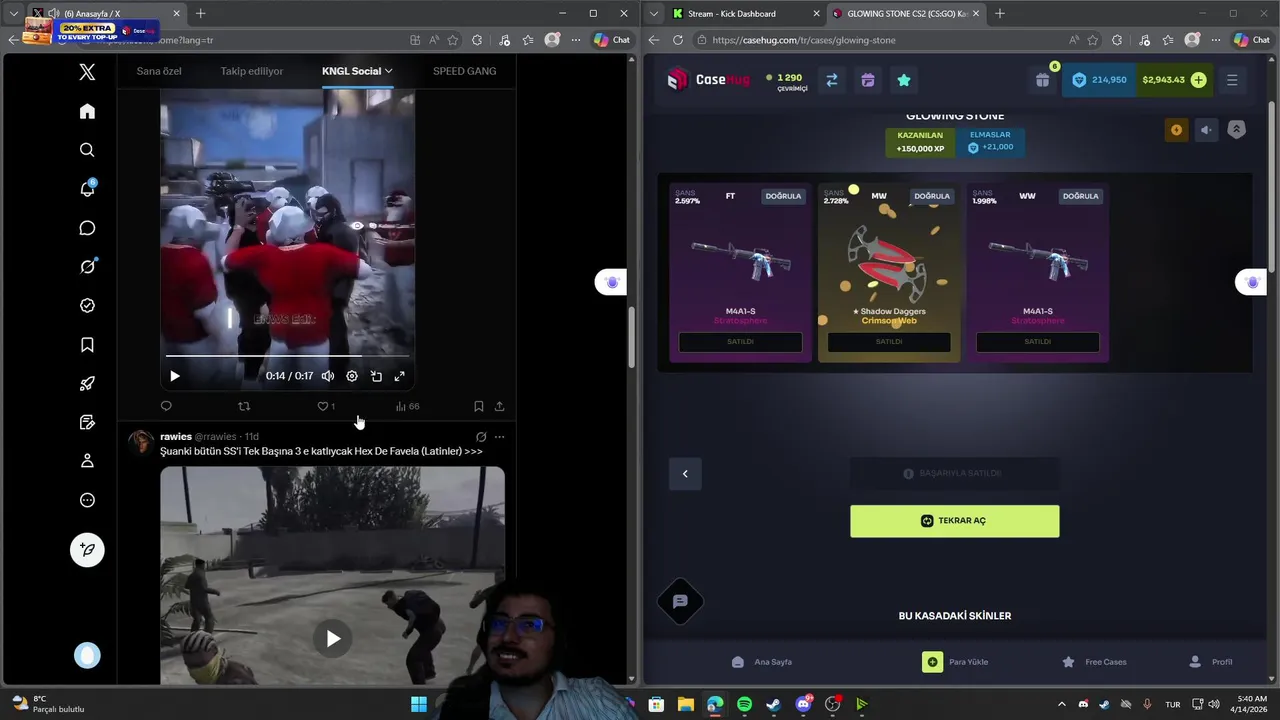The image size is (1280, 720).
Task: Click DOĞRULA on the FT M4A1-S card
Action: (x=783, y=196)
